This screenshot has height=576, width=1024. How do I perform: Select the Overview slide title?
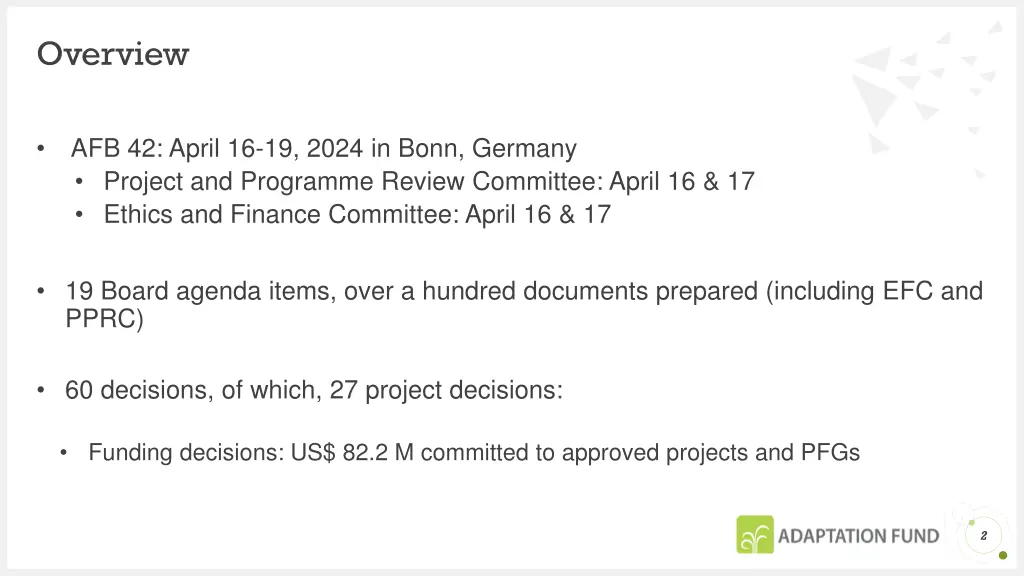pyautogui.click(x=113, y=54)
